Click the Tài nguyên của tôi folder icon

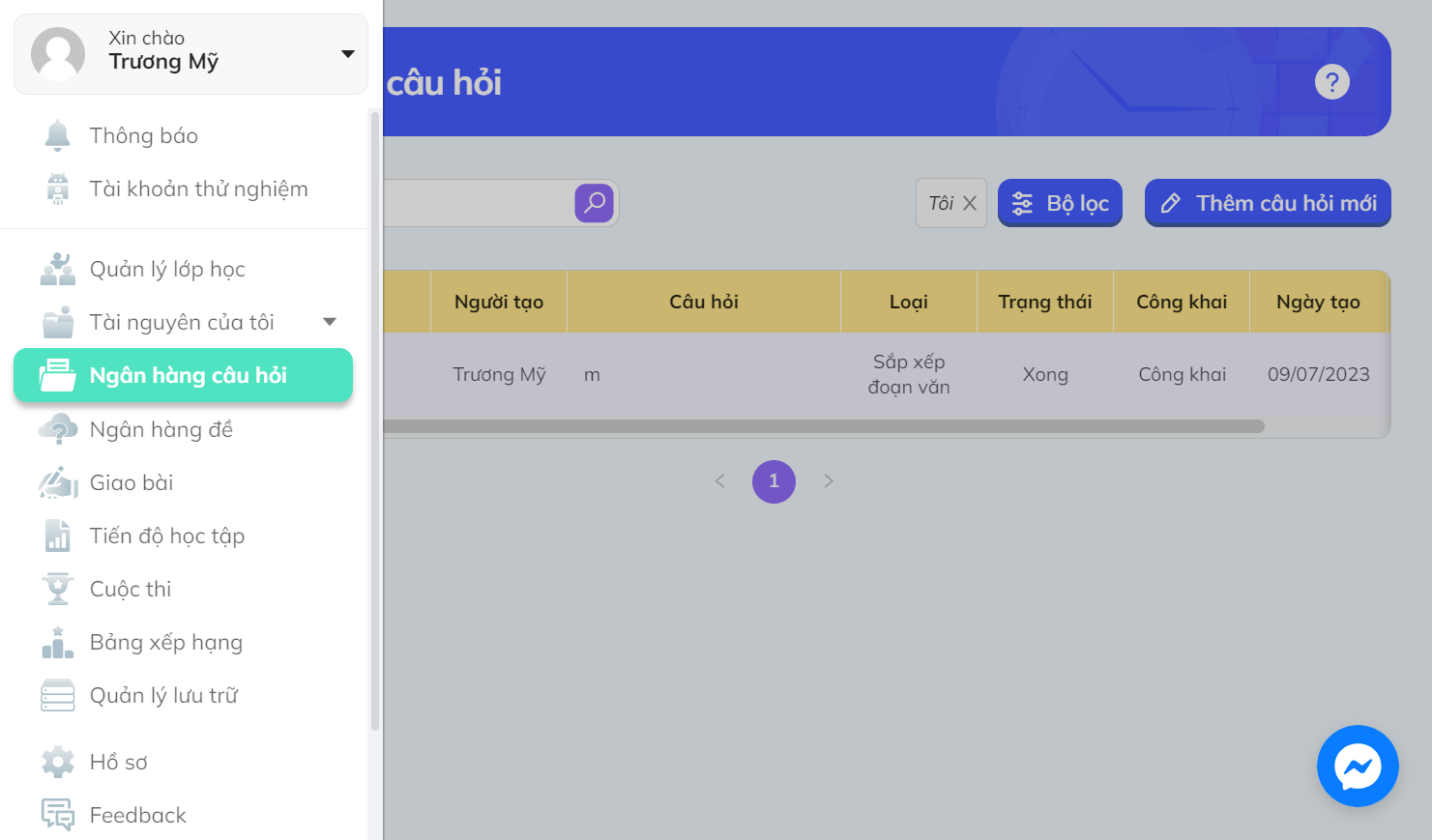(58, 322)
